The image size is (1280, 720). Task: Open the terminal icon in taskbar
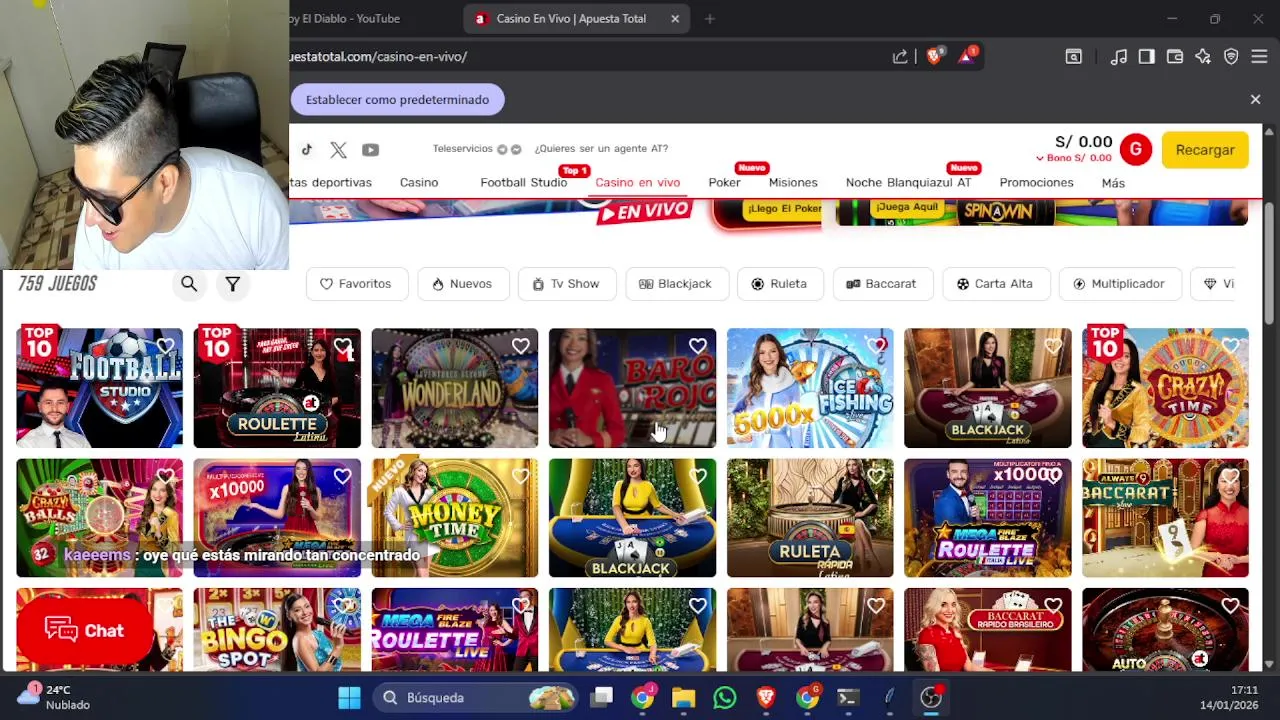[848, 698]
